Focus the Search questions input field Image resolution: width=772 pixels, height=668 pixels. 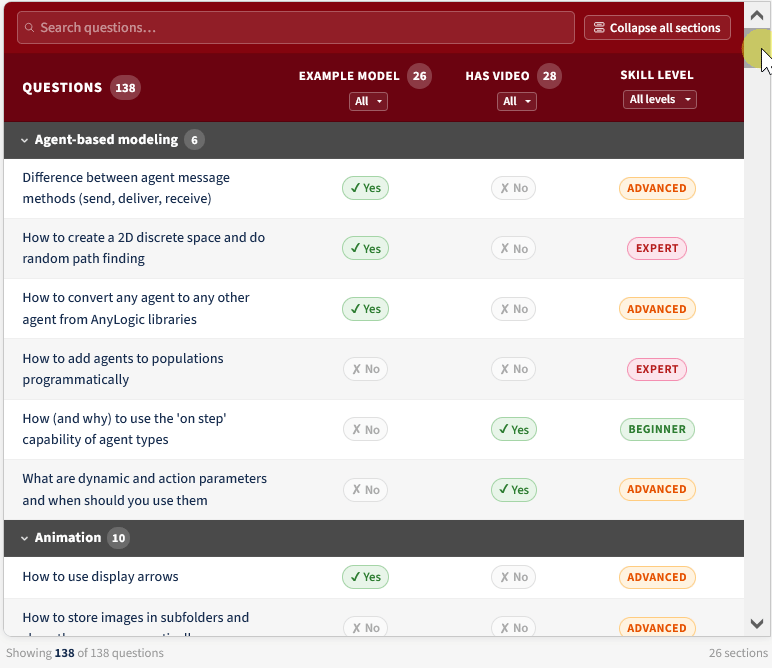(x=300, y=28)
